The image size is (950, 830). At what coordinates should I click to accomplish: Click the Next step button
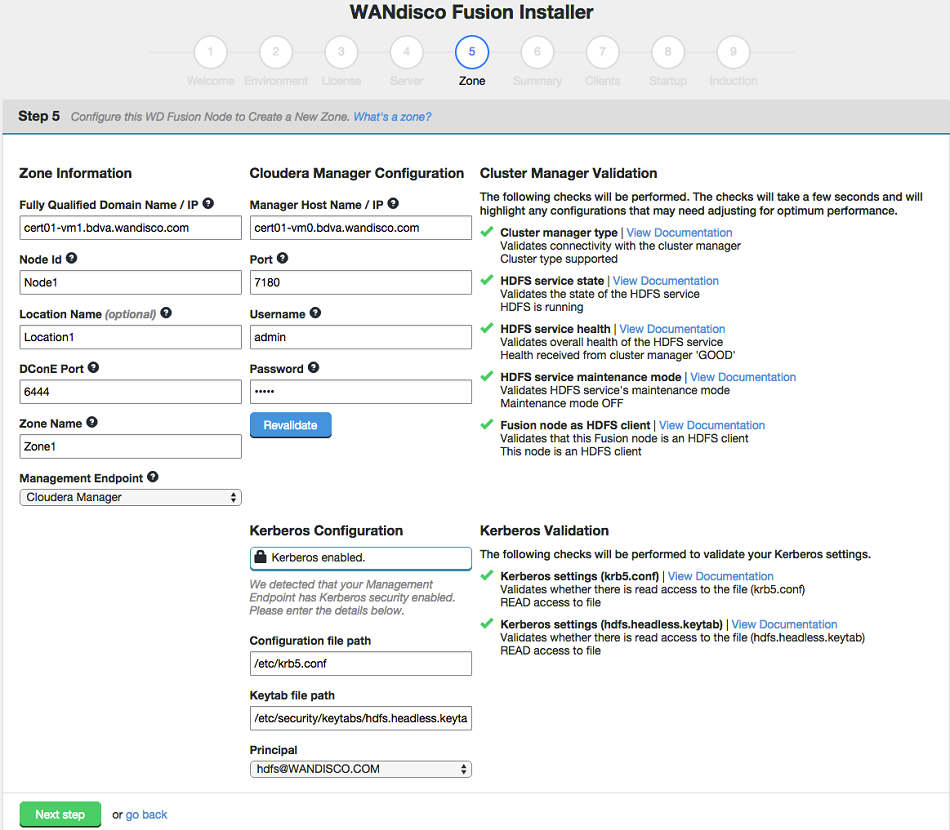click(60, 815)
